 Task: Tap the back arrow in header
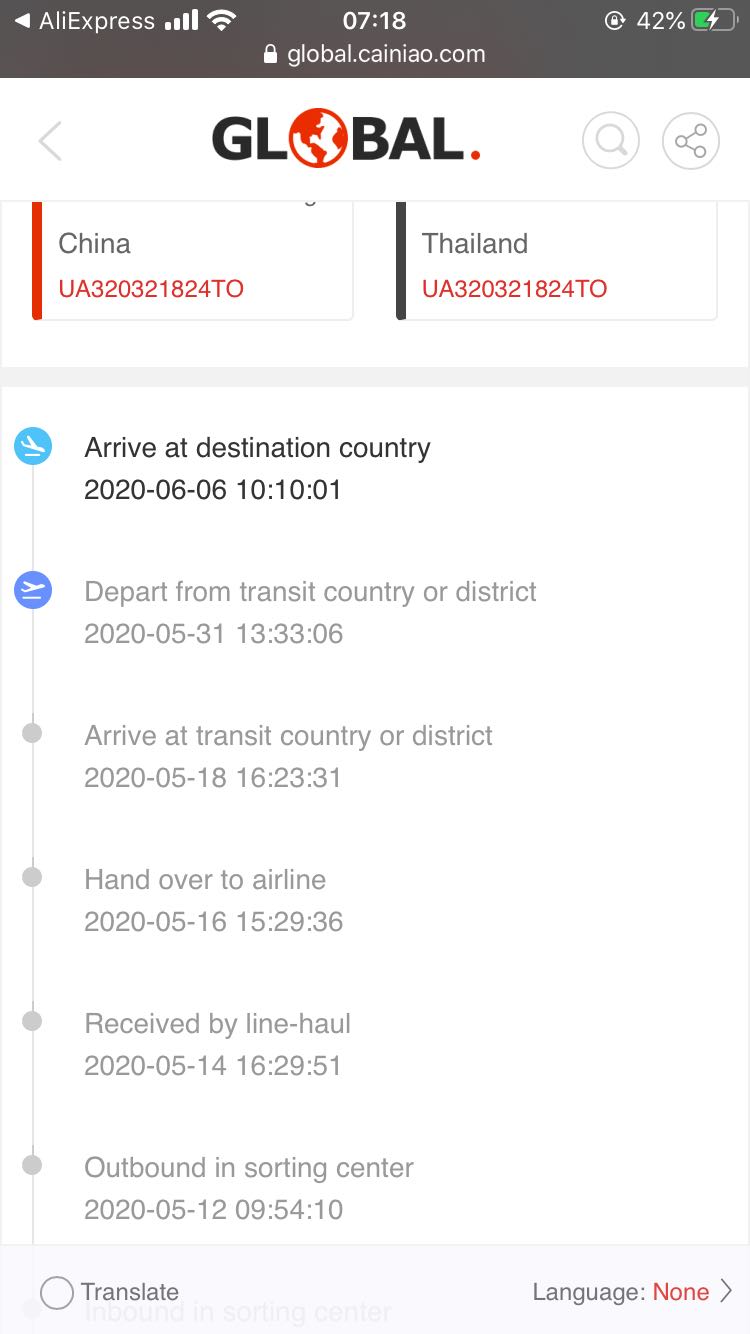pos(50,141)
